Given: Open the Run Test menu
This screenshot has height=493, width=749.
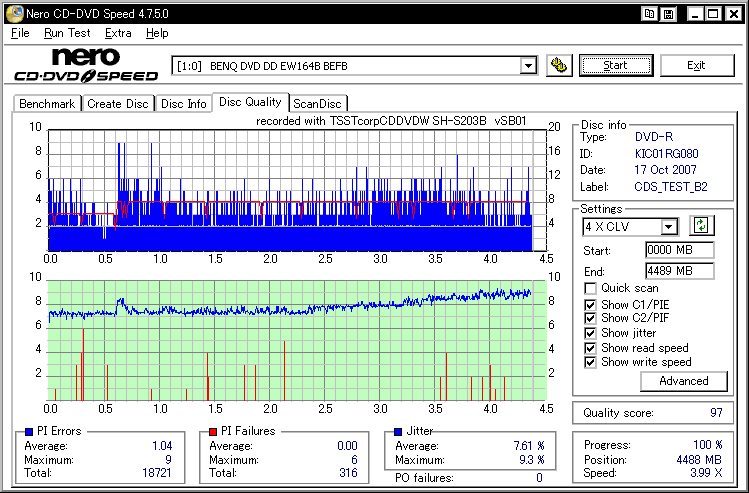Looking at the screenshot, I should [x=67, y=33].
